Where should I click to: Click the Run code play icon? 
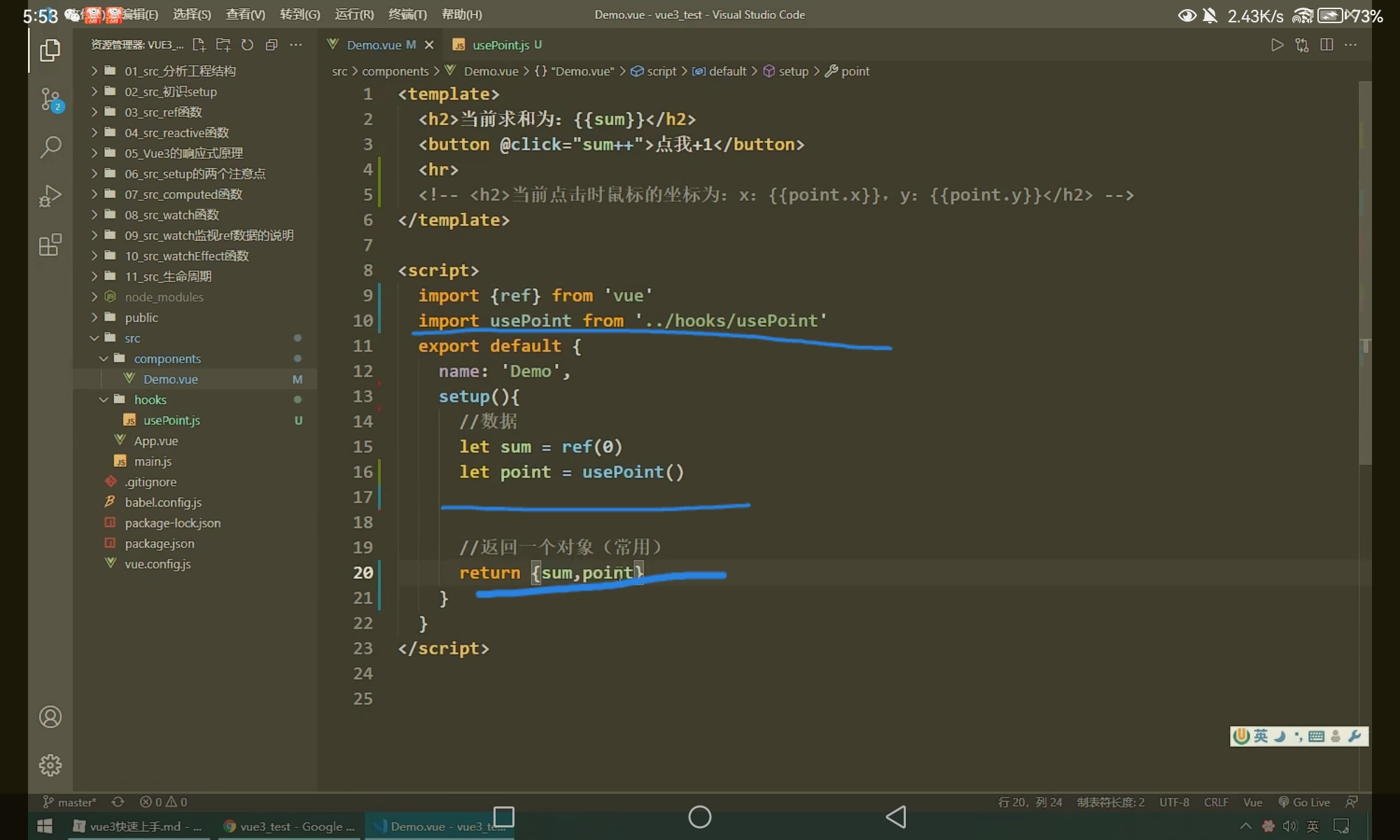(1277, 45)
